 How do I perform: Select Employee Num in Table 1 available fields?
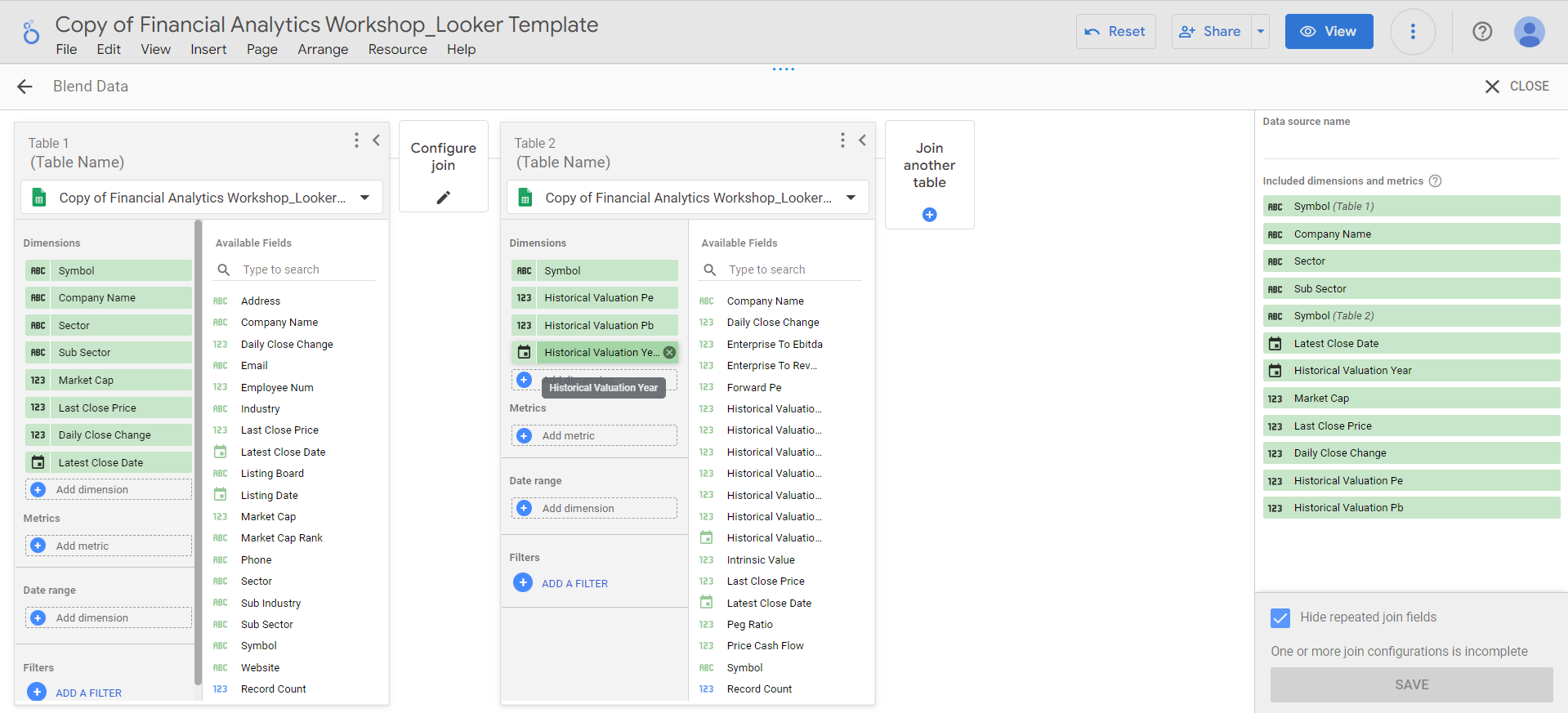(277, 388)
